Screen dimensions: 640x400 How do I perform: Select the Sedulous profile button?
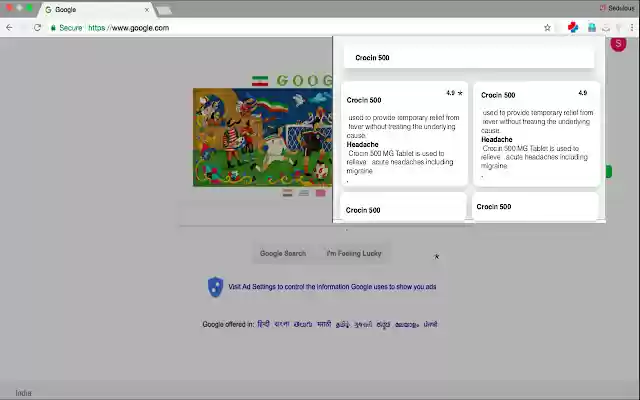point(617,8)
